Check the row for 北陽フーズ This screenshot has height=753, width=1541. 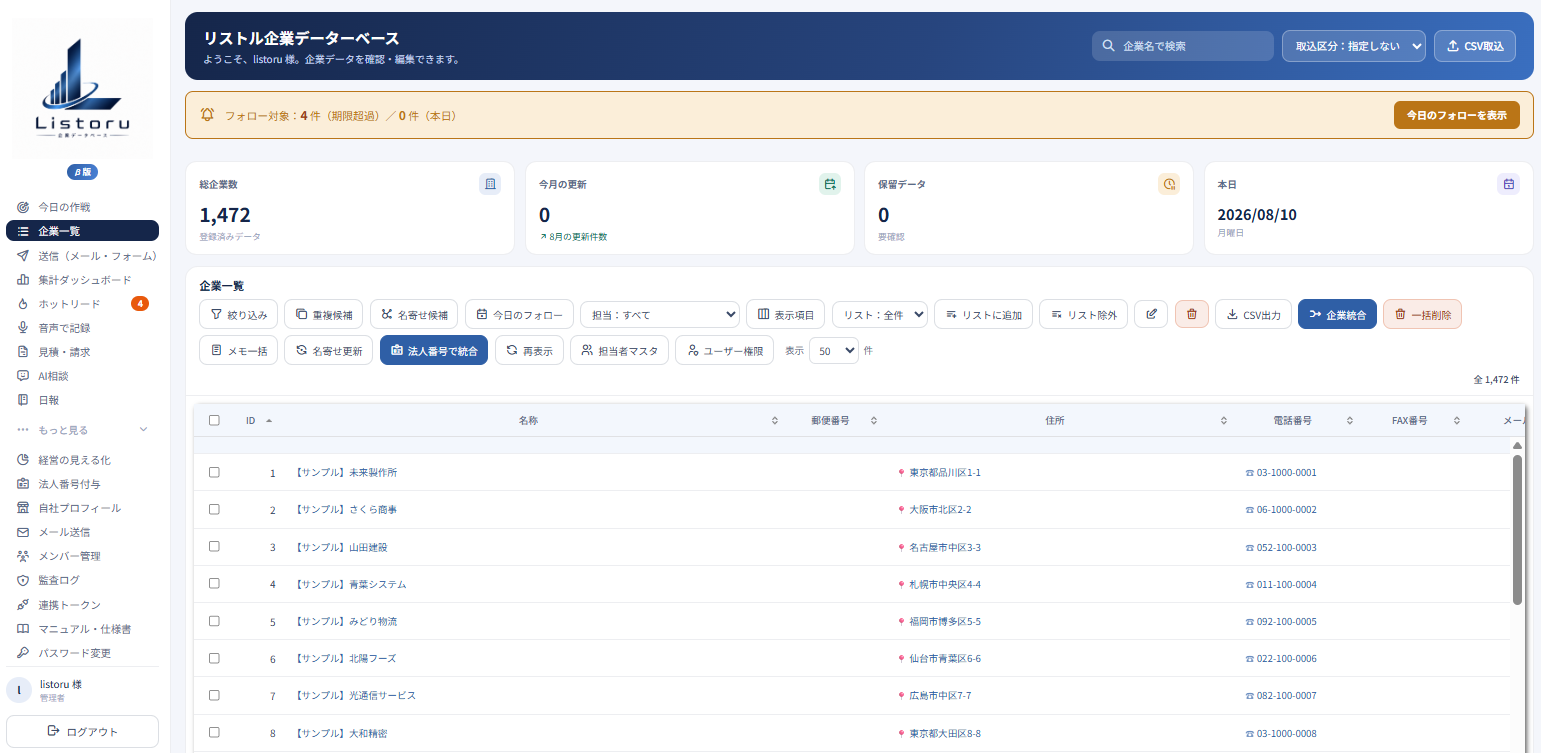214,658
